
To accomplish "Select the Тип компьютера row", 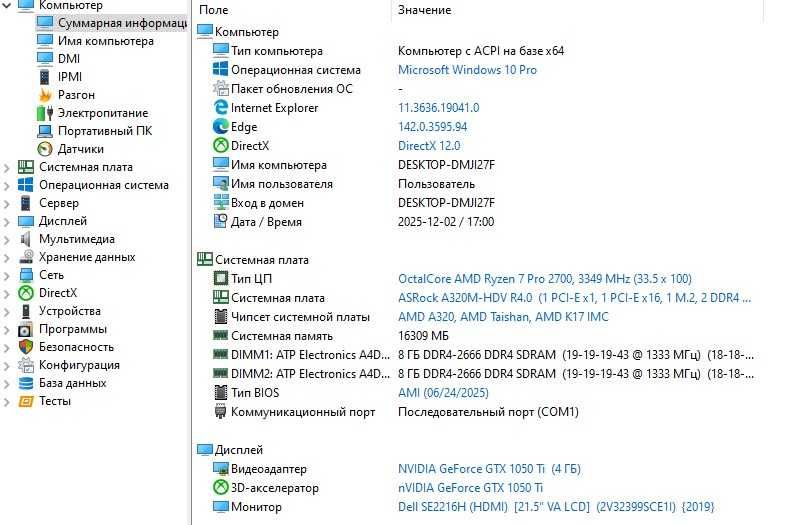I will tap(479, 51).
